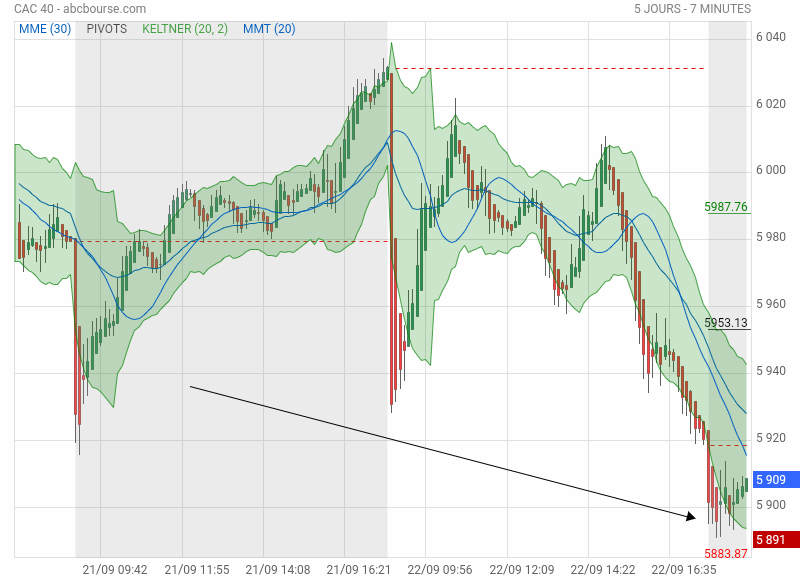
Task: Click the green 5987.76 pivot value
Action: pyautogui.click(x=726, y=207)
